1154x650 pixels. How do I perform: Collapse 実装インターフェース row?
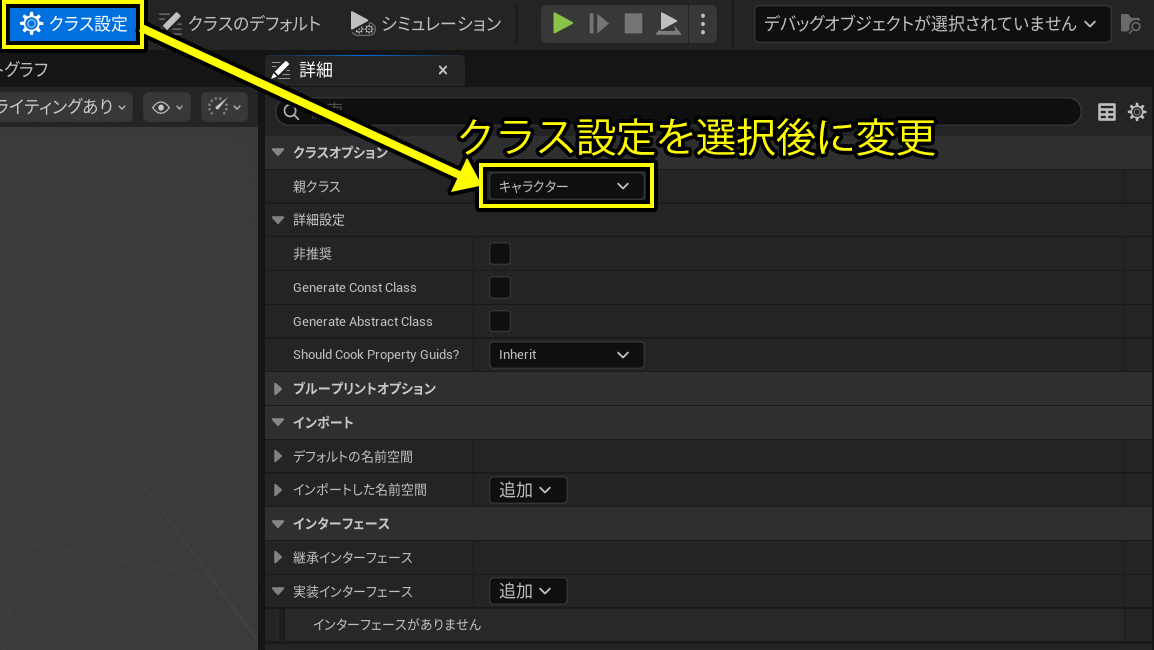278,591
